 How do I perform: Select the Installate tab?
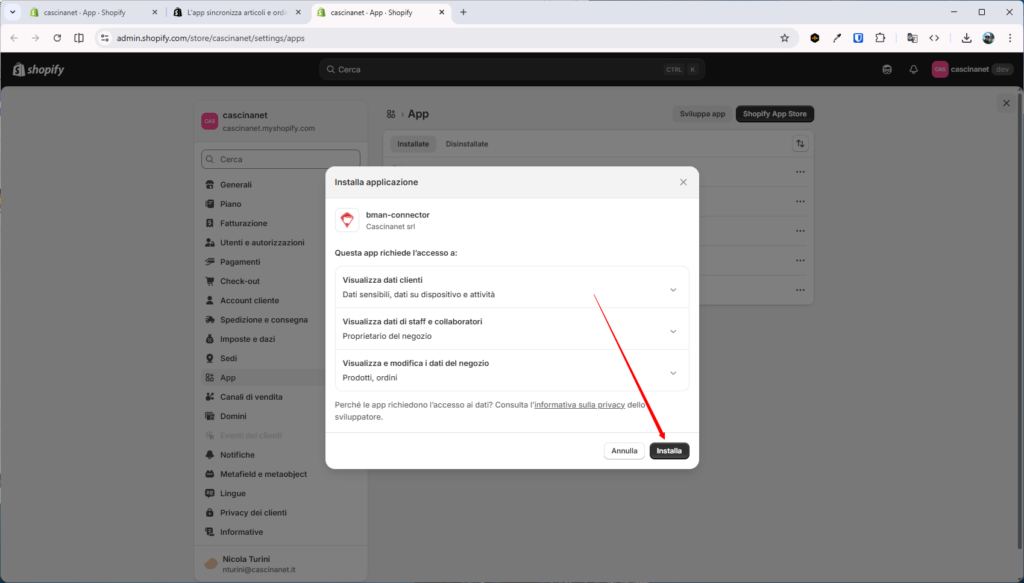413,144
